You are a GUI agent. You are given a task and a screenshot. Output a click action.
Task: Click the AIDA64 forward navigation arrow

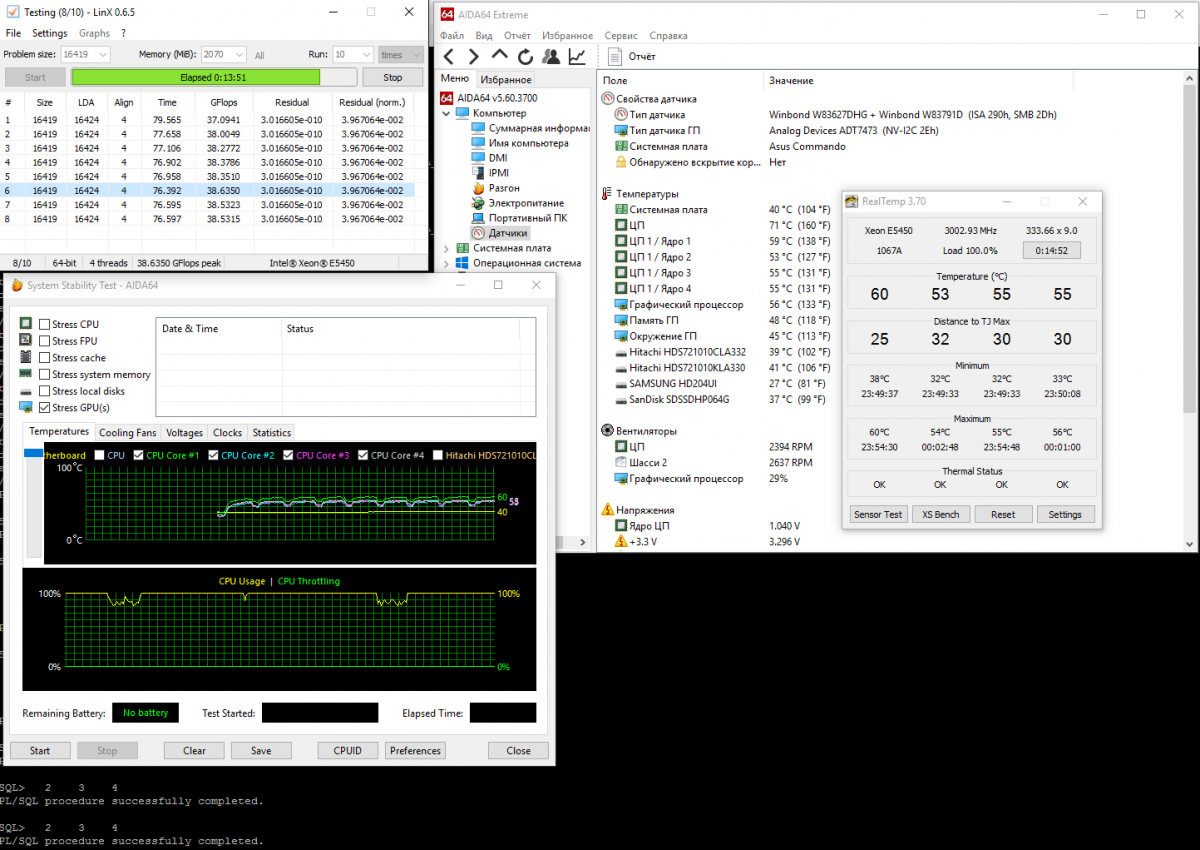coord(474,56)
